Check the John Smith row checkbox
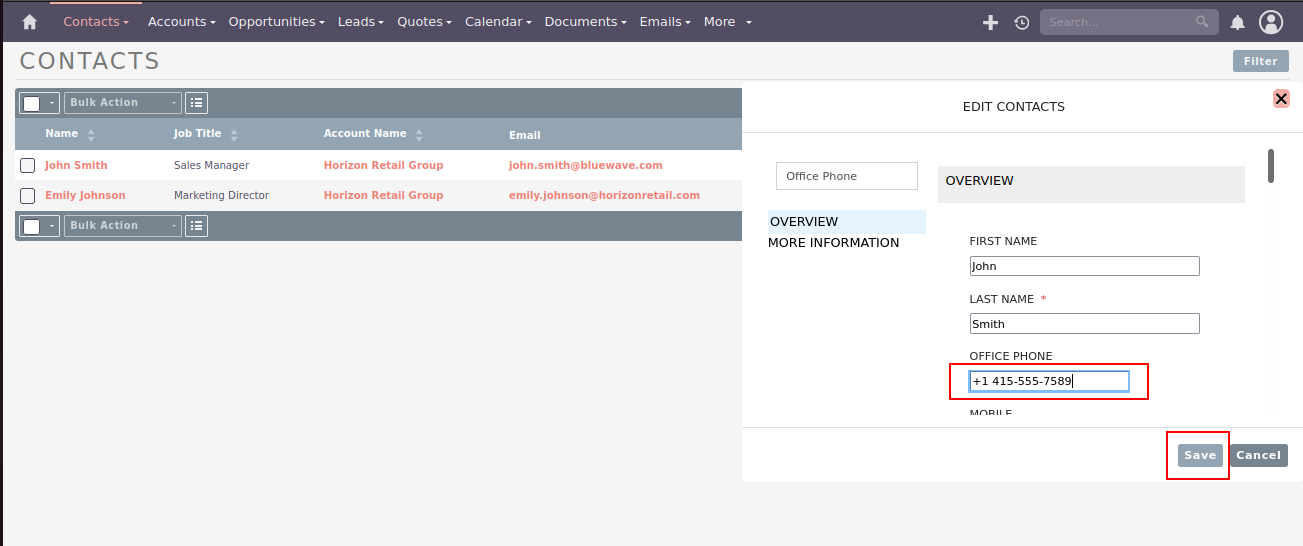 point(28,165)
